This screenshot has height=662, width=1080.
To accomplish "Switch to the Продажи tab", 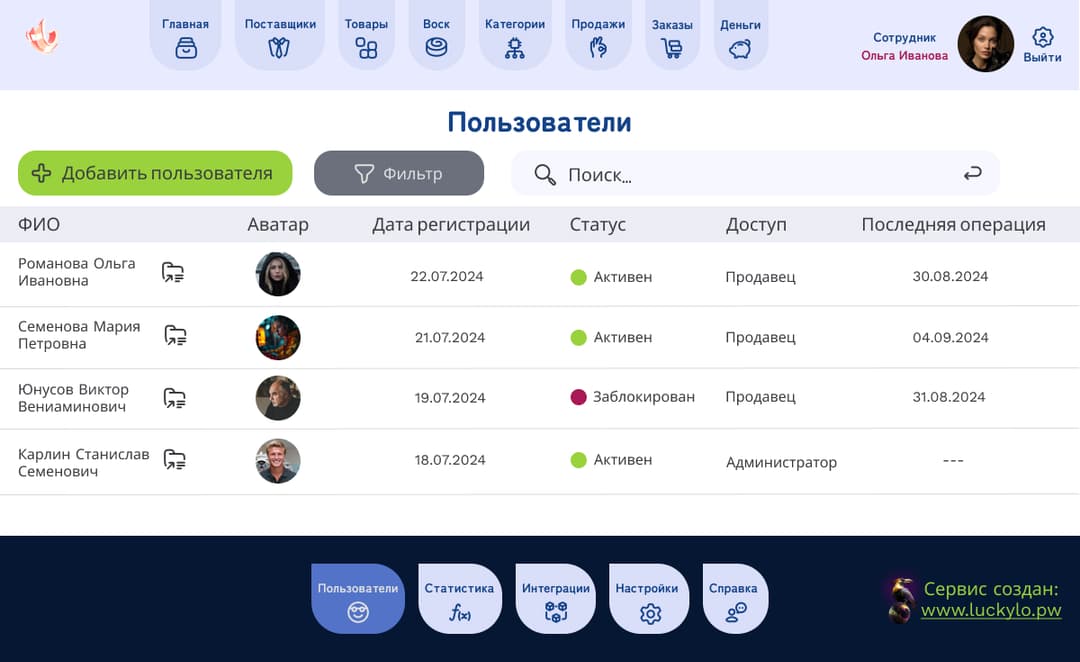I will [598, 45].
